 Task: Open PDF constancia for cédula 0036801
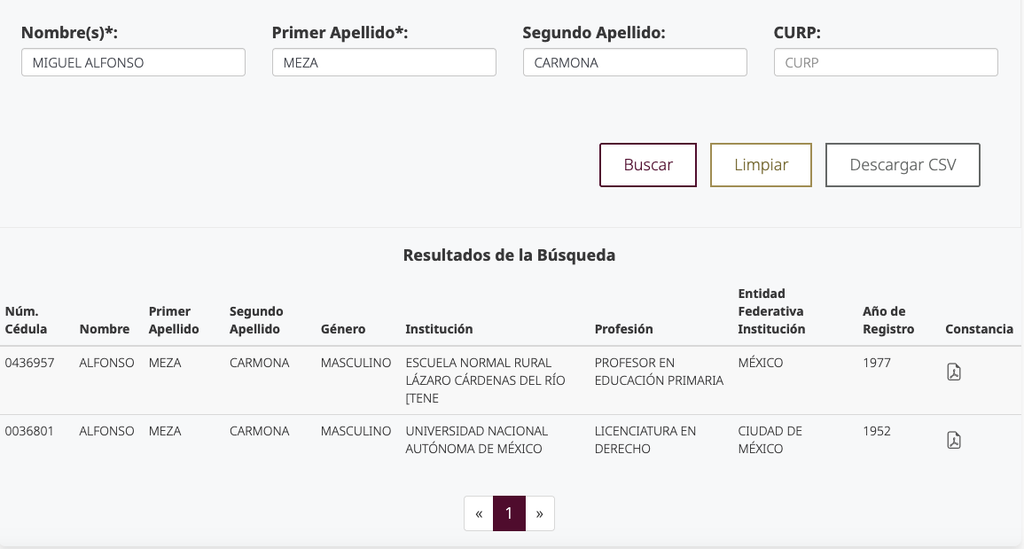[953, 440]
